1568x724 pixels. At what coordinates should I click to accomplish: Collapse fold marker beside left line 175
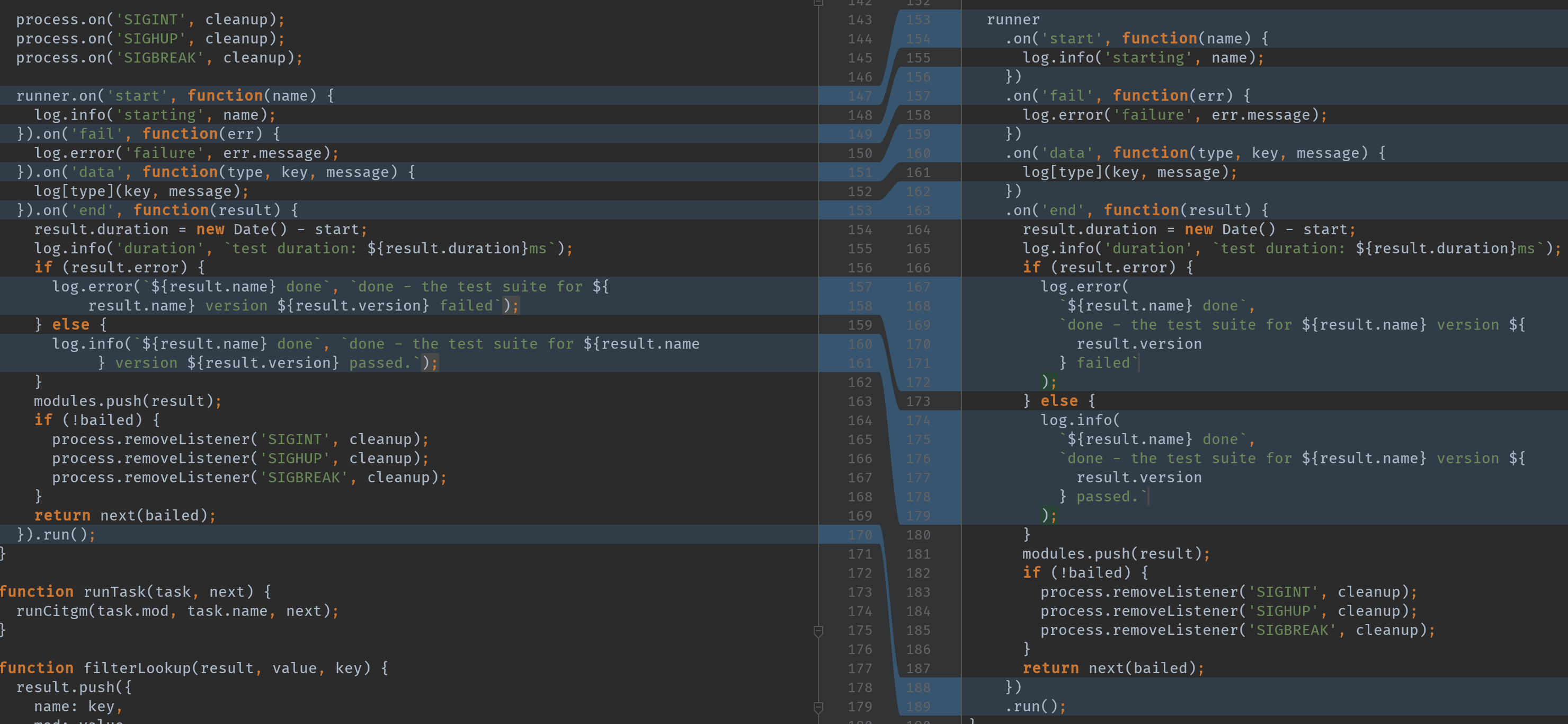point(818,631)
